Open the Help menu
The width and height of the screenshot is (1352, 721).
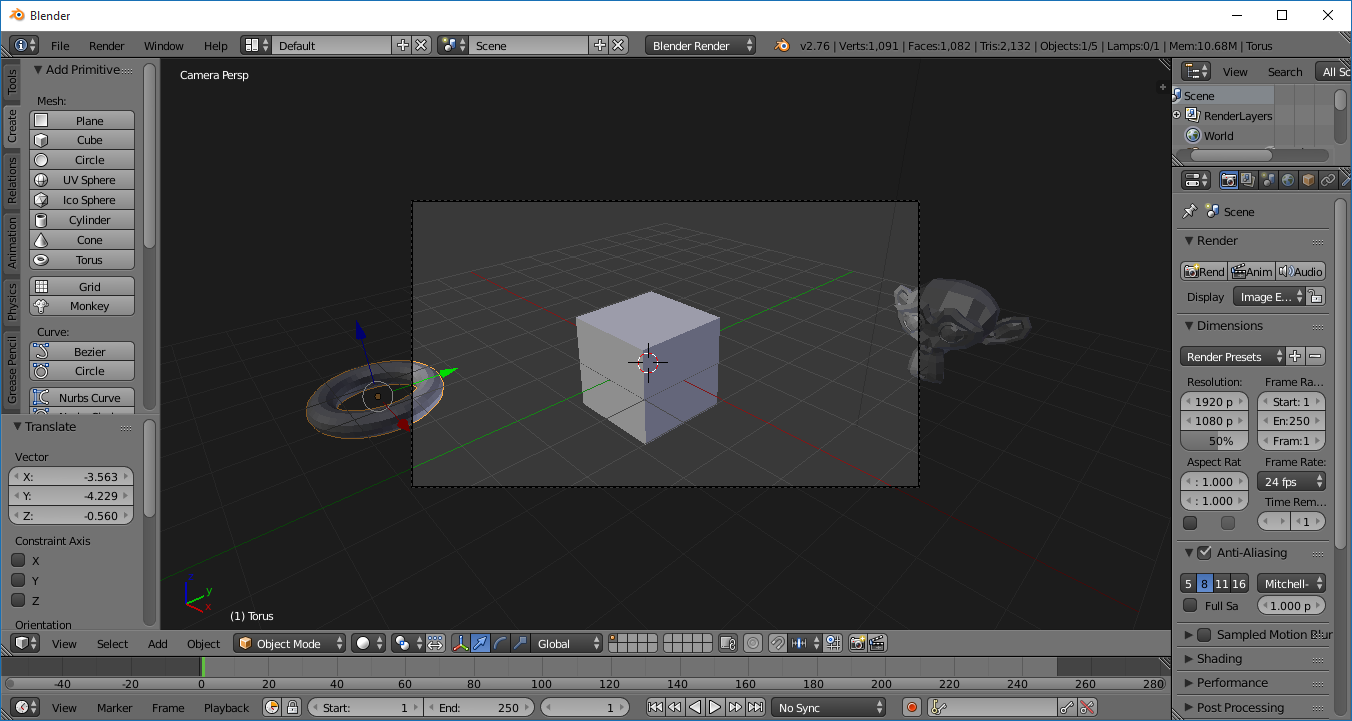click(215, 45)
